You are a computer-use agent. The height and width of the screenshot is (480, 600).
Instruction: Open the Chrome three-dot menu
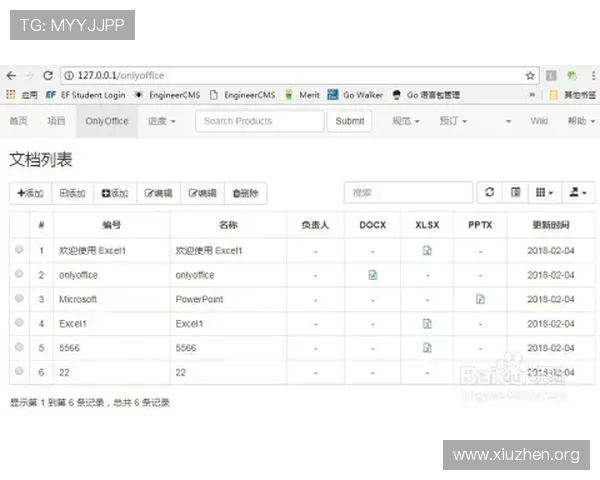[x=593, y=76]
